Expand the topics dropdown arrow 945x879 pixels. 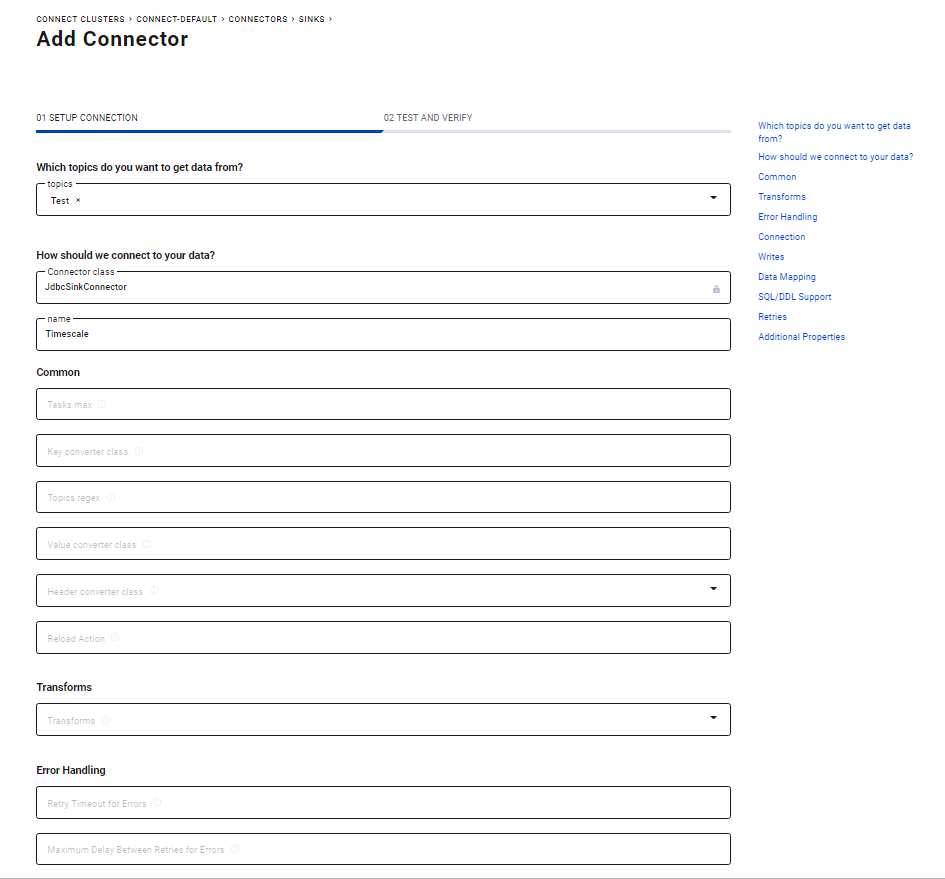click(713, 198)
